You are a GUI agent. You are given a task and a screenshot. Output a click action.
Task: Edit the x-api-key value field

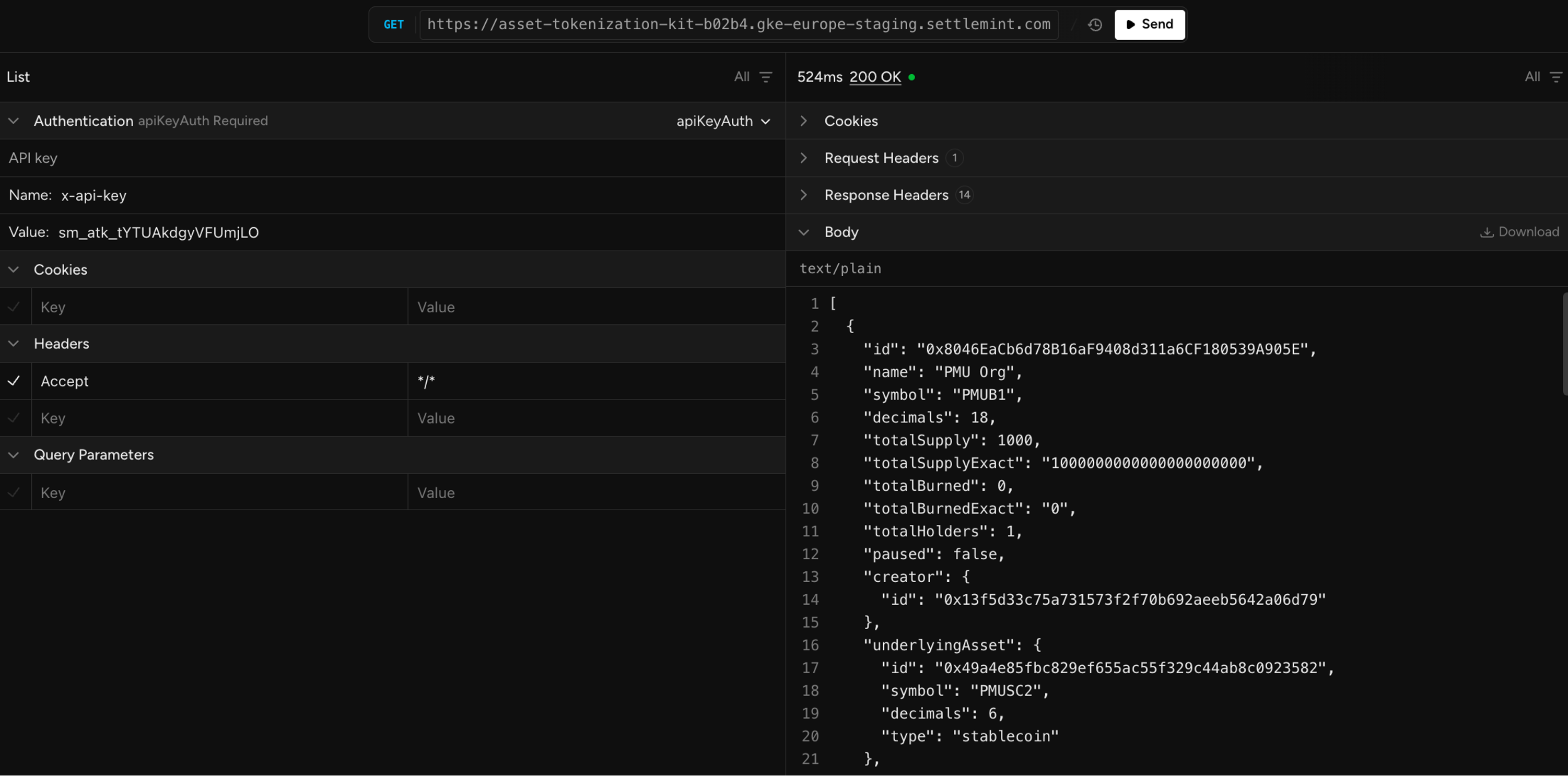pyautogui.click(x=158, y=232)
